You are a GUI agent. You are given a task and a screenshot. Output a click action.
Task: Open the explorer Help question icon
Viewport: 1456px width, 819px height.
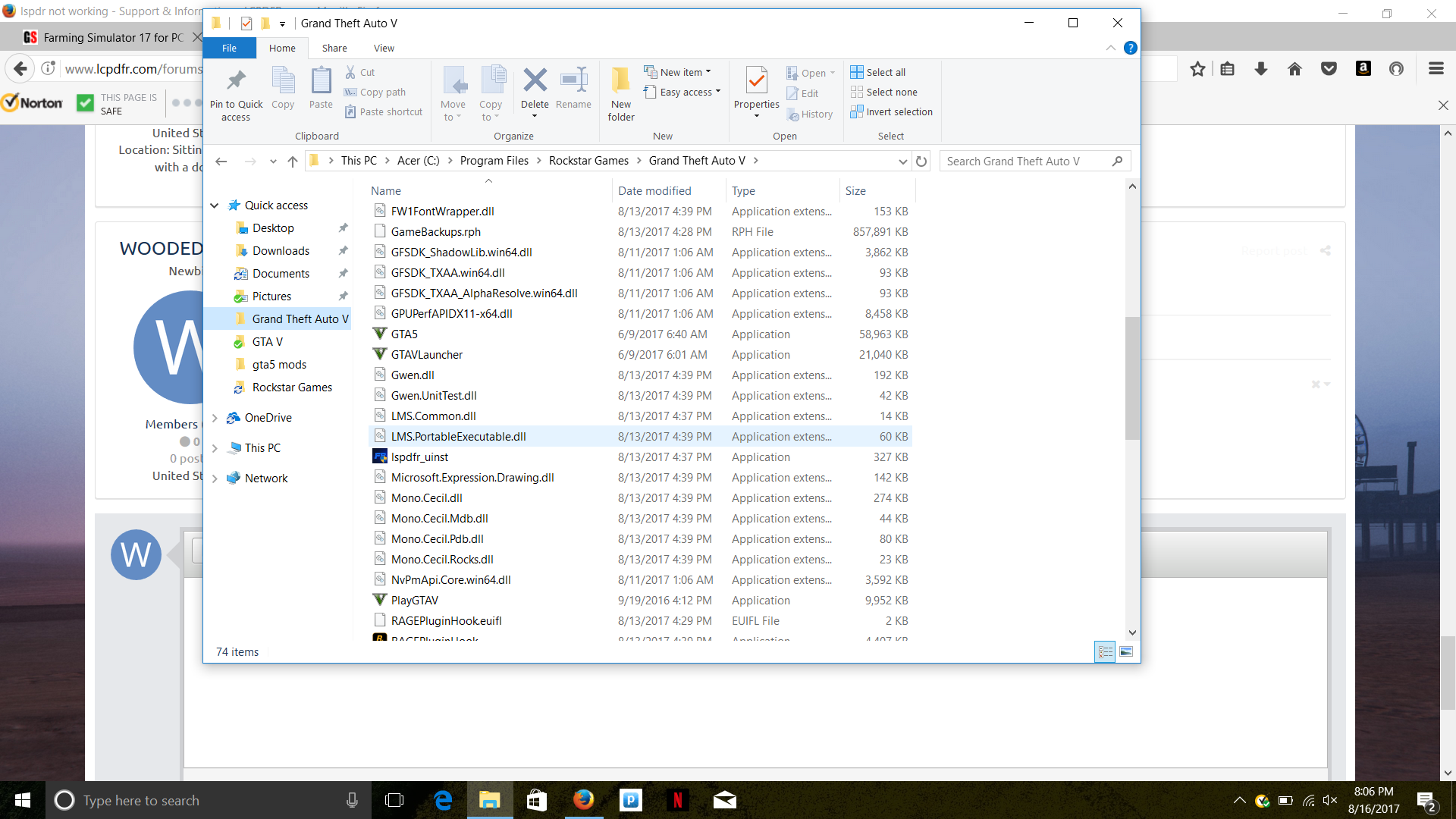point(1130,48)
